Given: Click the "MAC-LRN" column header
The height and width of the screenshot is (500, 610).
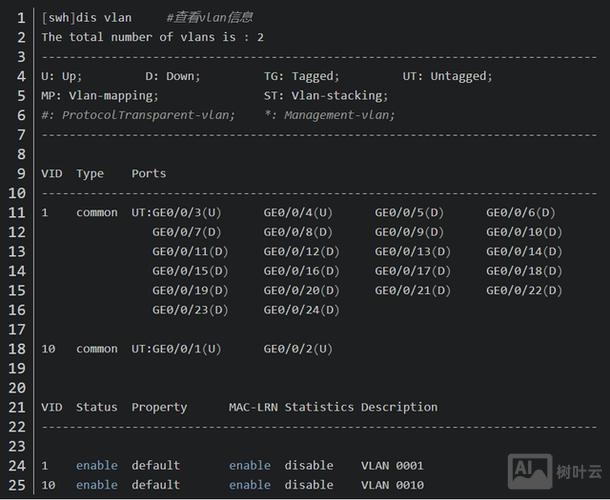Looking at the screenshot, I should pyautogui.click(x=253, y=407).
